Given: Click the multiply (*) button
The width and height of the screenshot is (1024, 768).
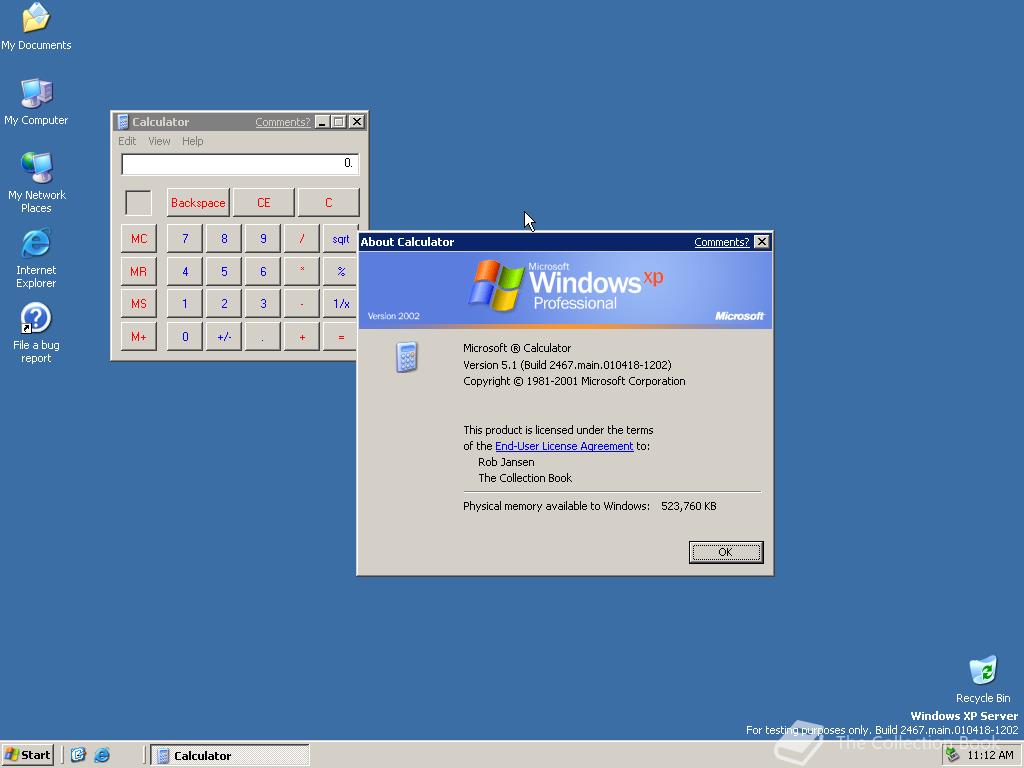Looking at the screenshot, I should tap(302, 271).
